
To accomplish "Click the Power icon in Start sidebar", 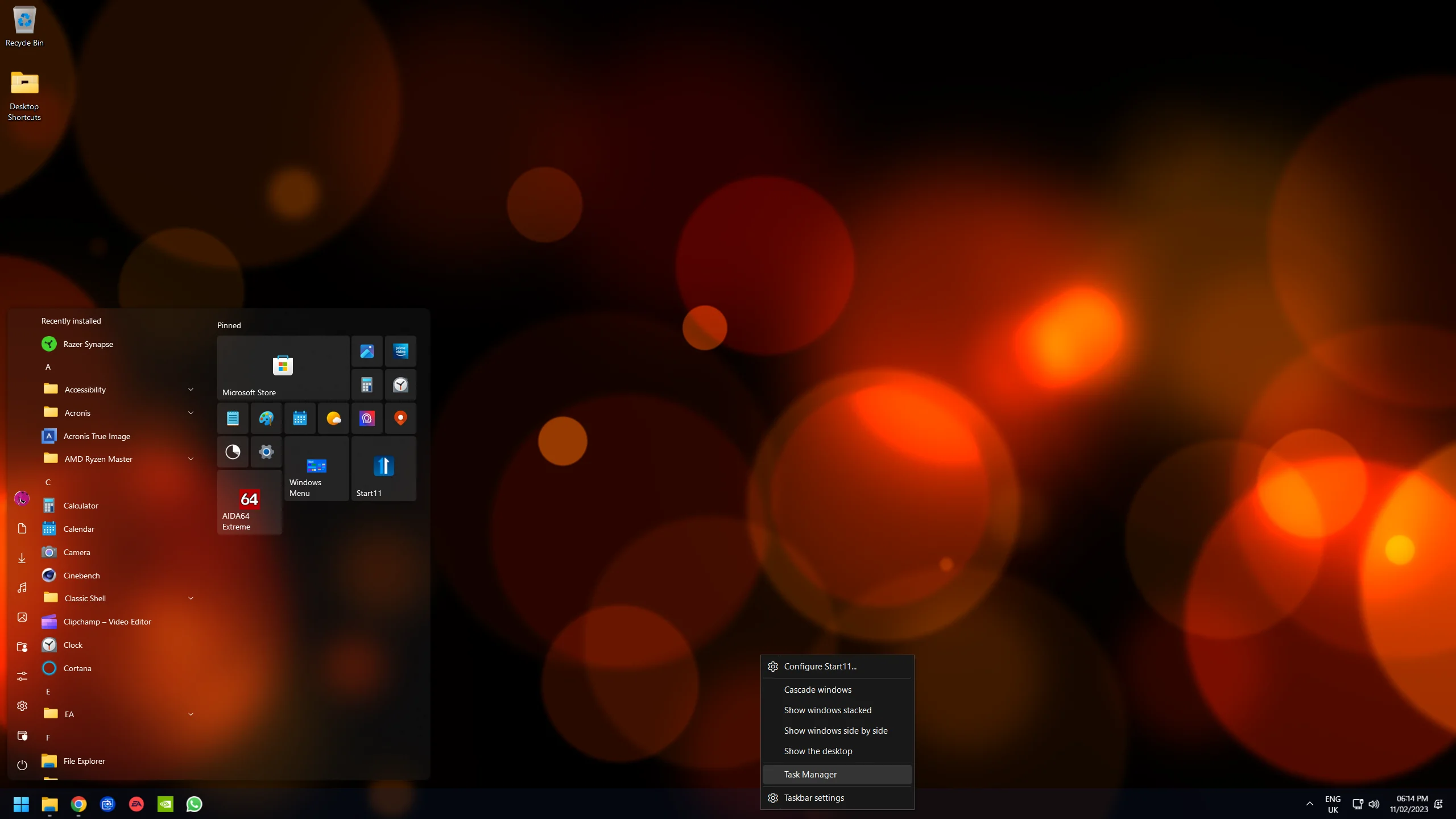I will coord(22,765).
